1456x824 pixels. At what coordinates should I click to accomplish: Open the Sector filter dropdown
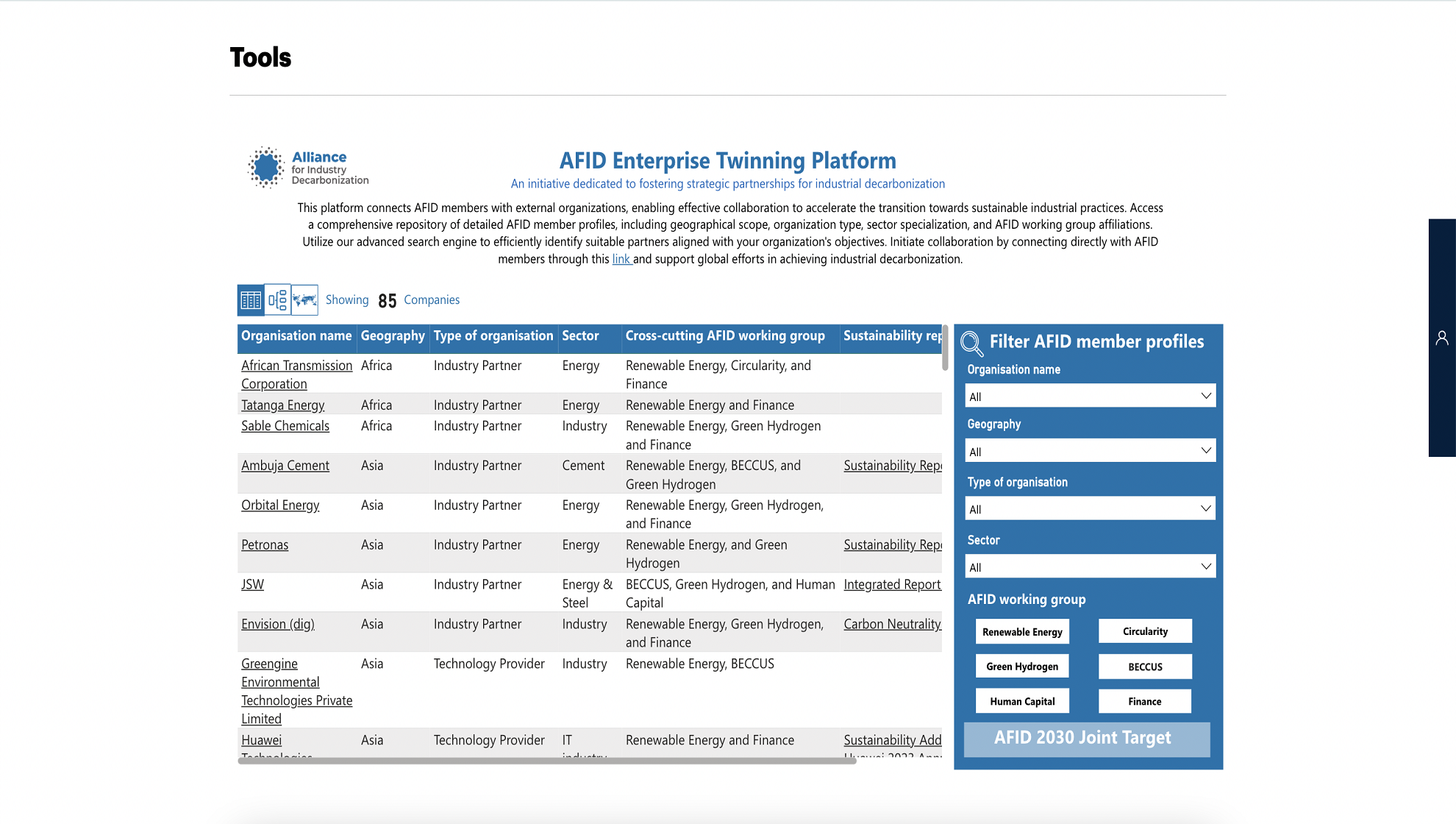(x=1090, y=567)
